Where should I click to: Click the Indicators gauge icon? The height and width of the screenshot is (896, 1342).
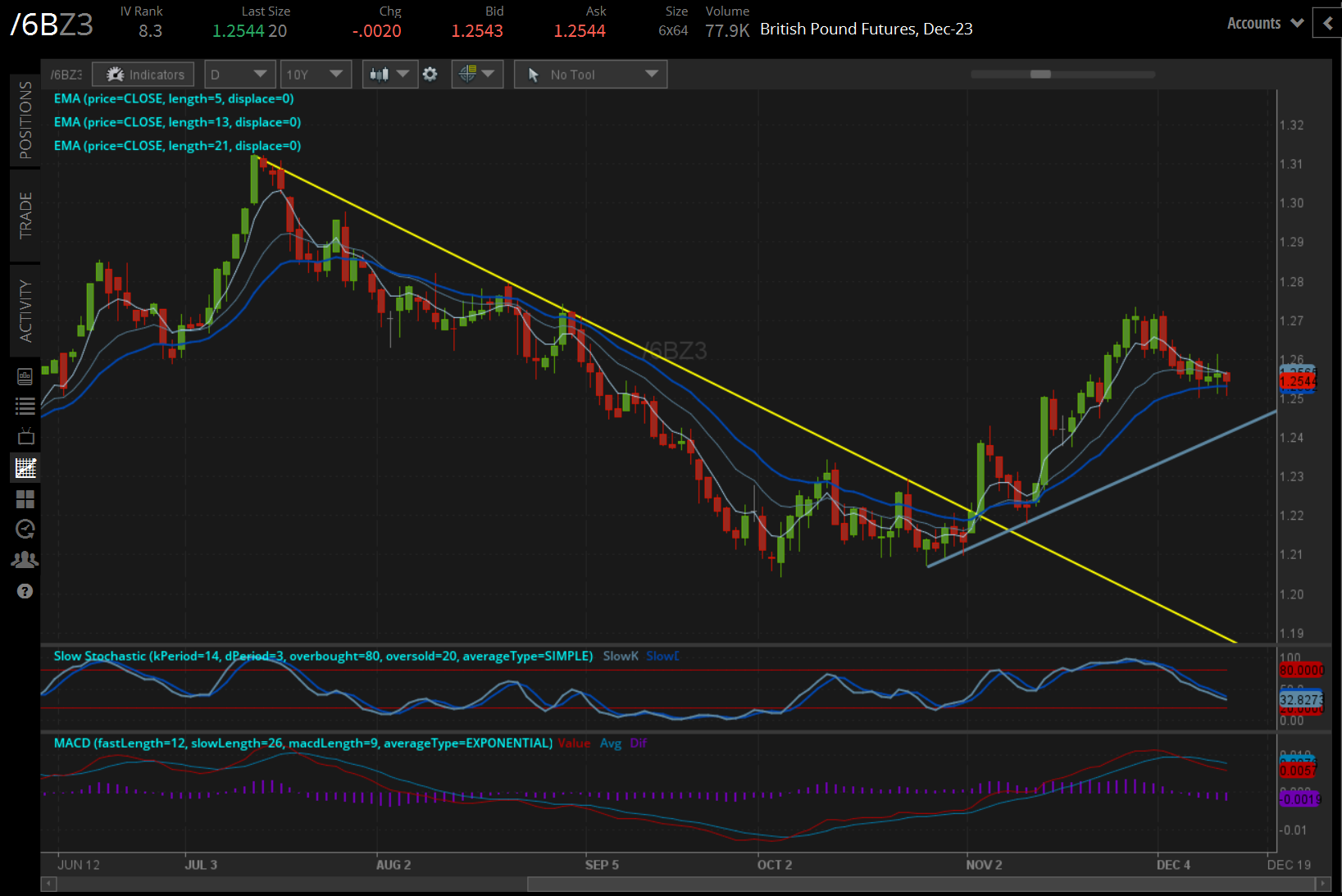click(115, 75)
